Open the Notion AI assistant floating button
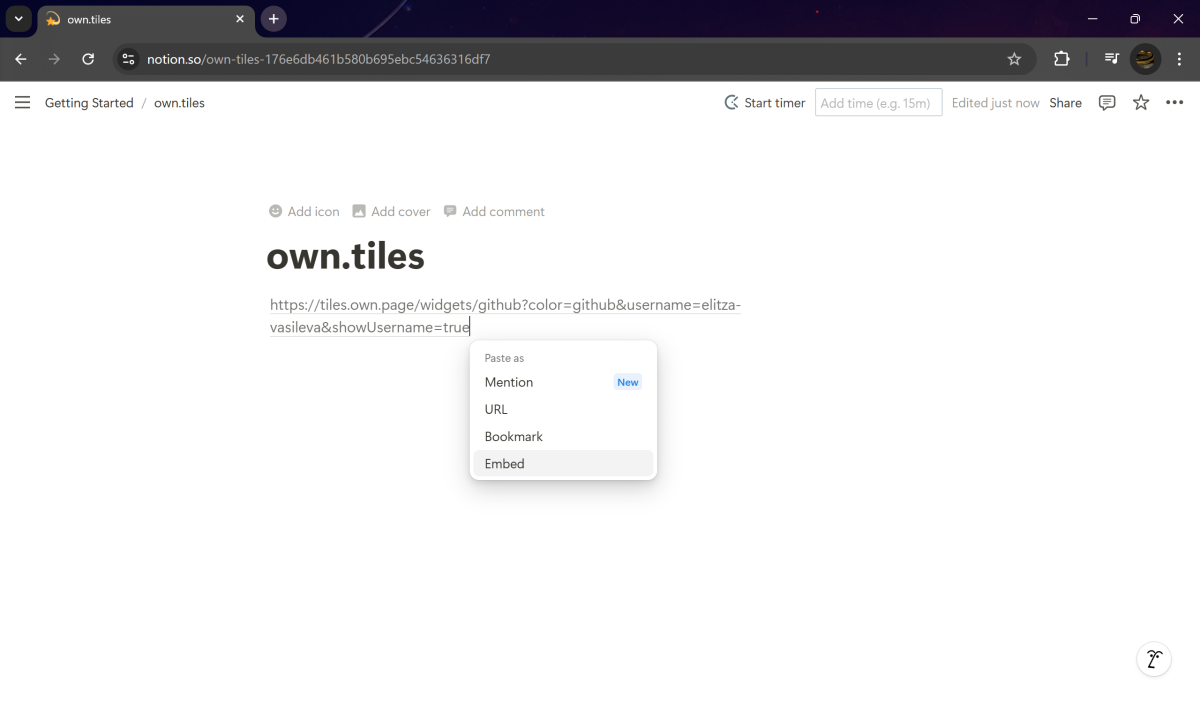 (1154, 659)
